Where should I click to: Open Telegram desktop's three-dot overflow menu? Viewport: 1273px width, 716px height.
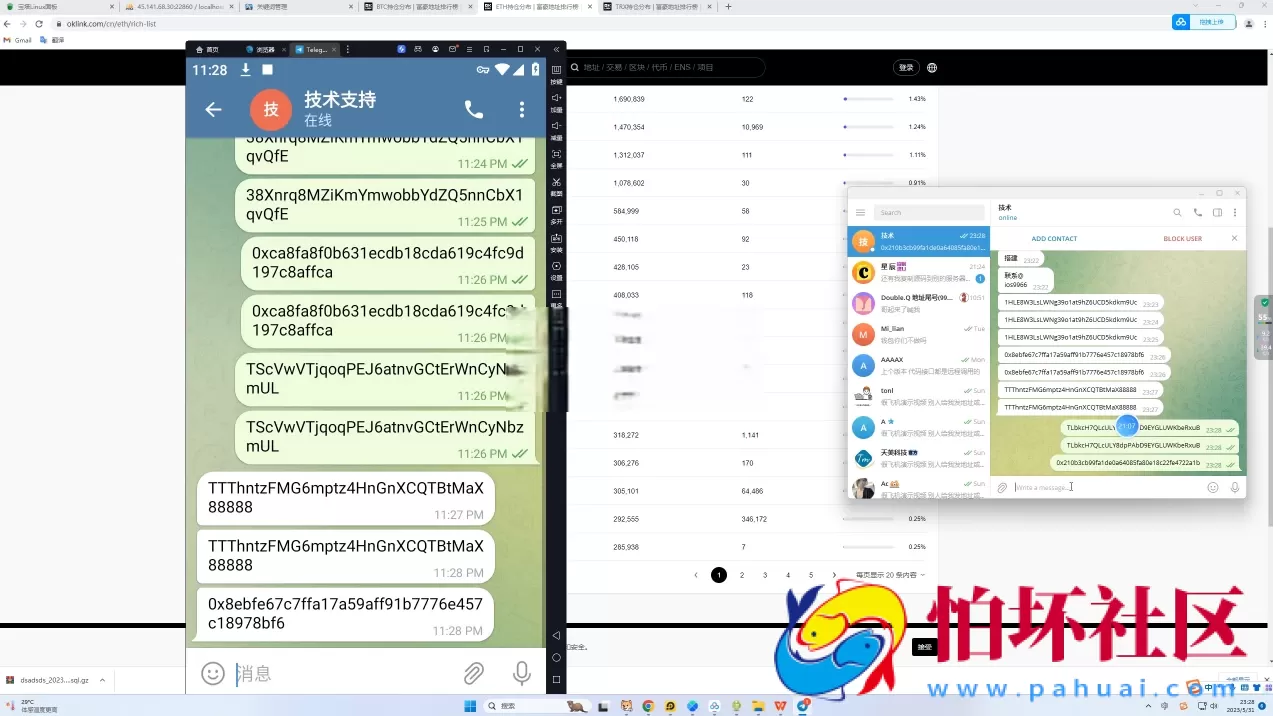1236,212
